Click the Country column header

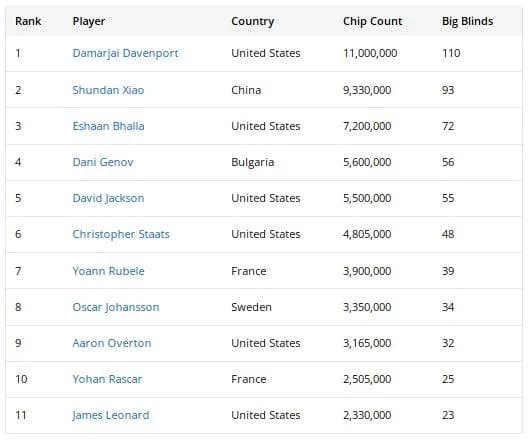point(252,22)
